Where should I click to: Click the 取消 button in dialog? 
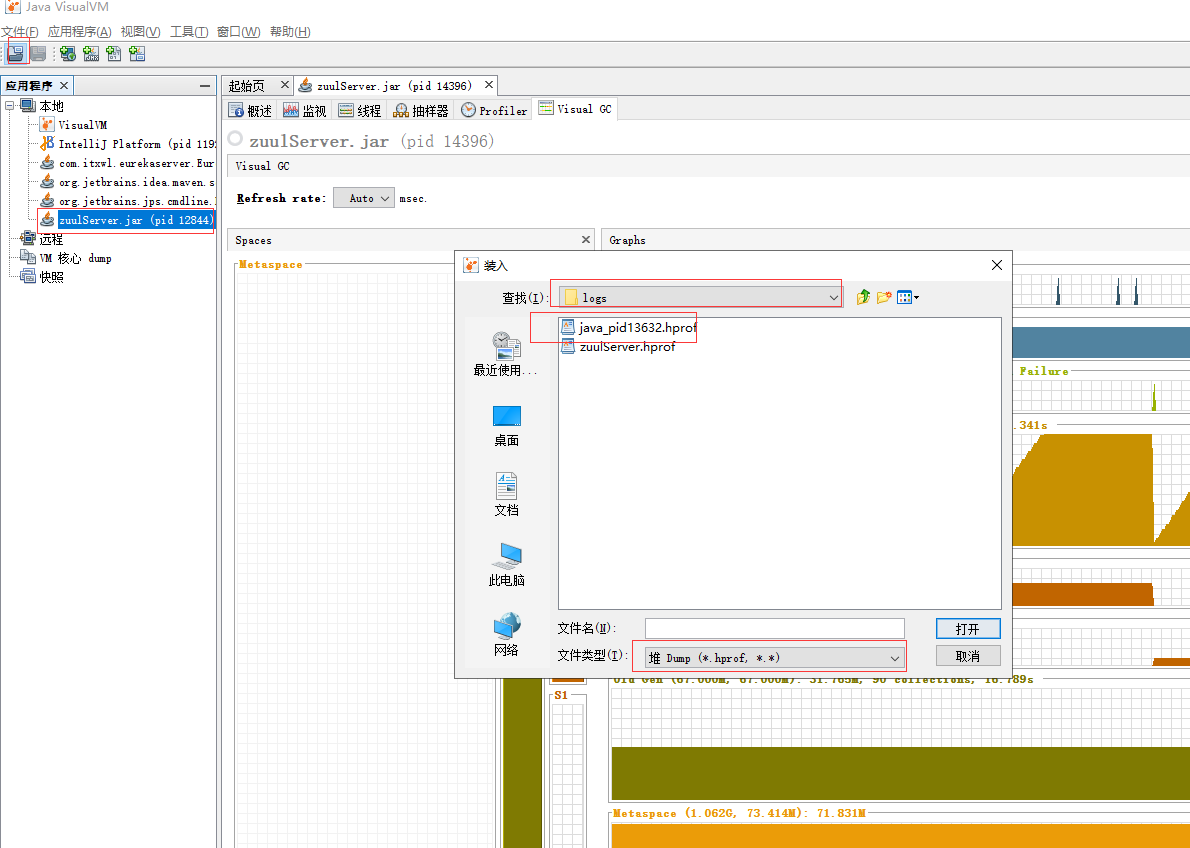tap(967, 656)
